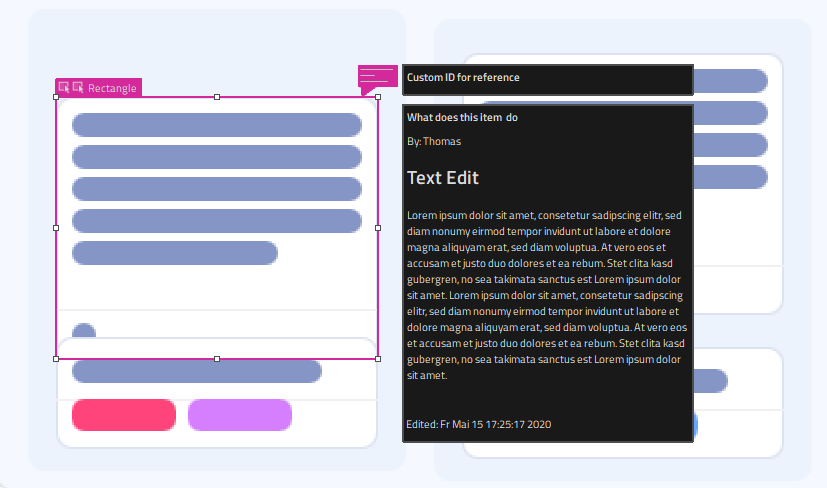The image size is (827, 488).
Task: Click the first selection cursor icon beside Rectangle
Action: [x=64, y=88]
